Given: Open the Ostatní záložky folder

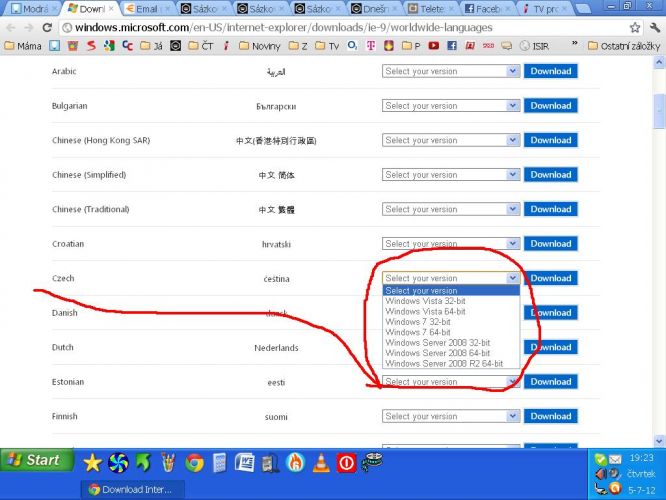Looking at the screenshot, I should tap(624, 45).
